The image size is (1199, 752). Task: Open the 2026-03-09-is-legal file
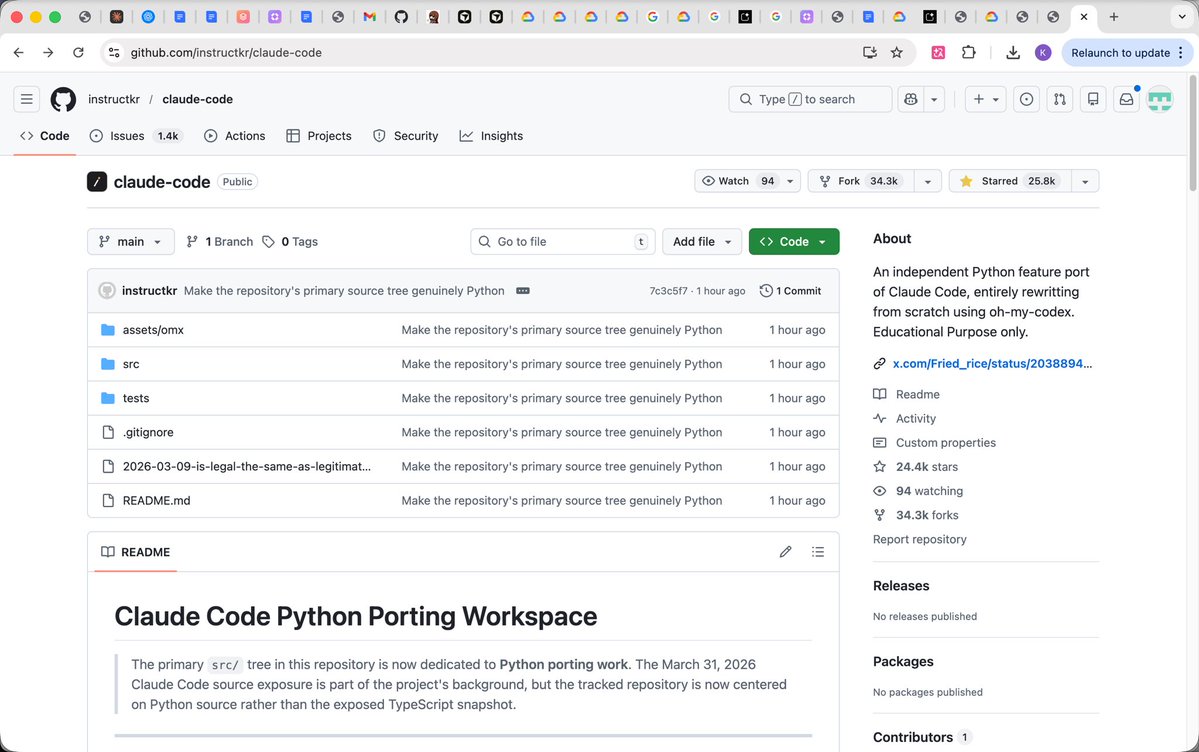pyautogui.click(x=246, y=467)
